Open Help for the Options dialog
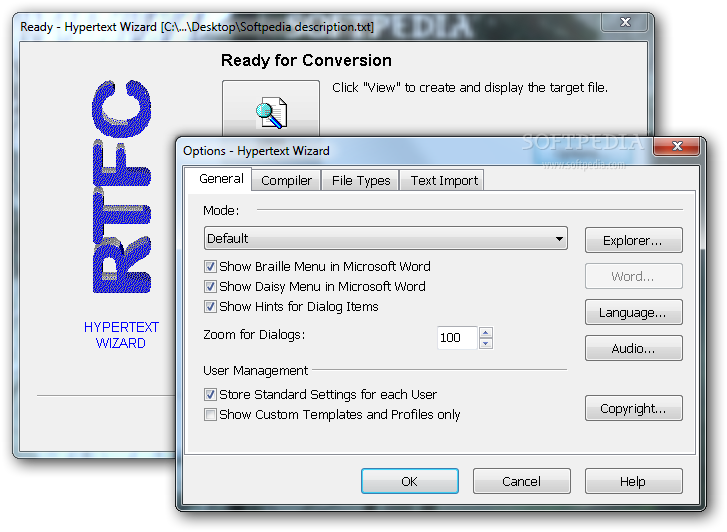727x532 pixels. [x=633, y=481]
